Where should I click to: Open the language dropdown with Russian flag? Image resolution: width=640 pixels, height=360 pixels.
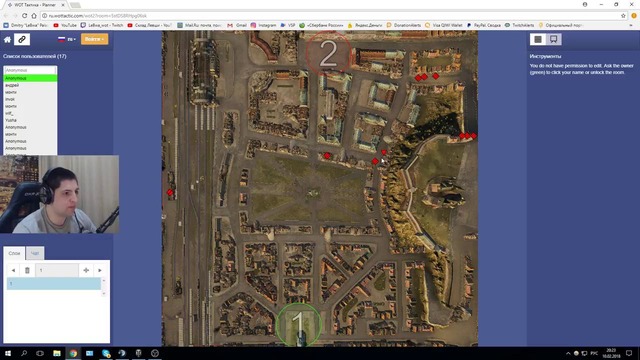[x=67, y=39]
